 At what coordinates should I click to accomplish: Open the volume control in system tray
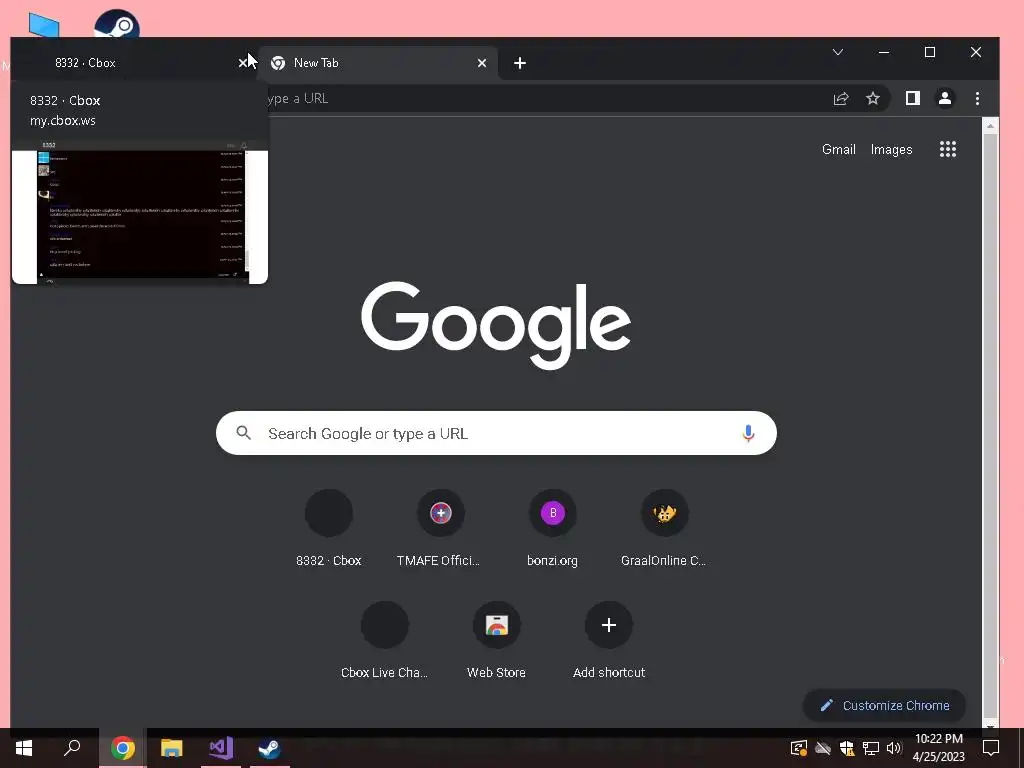[894, 748]
